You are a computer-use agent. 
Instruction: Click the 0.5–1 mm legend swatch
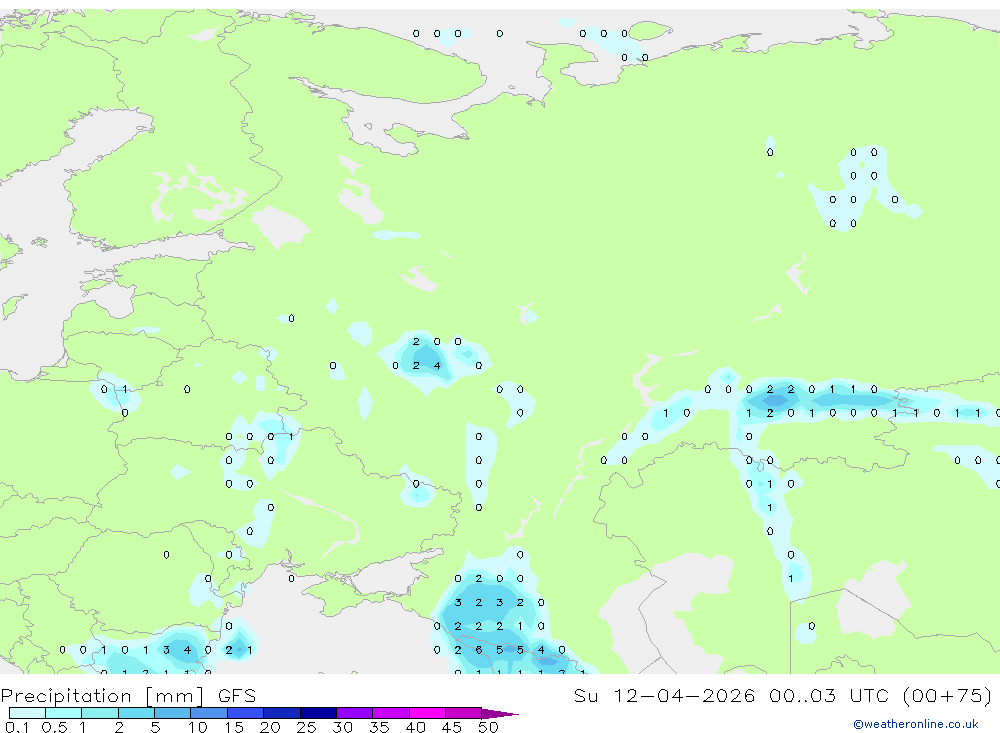(63, 713)
